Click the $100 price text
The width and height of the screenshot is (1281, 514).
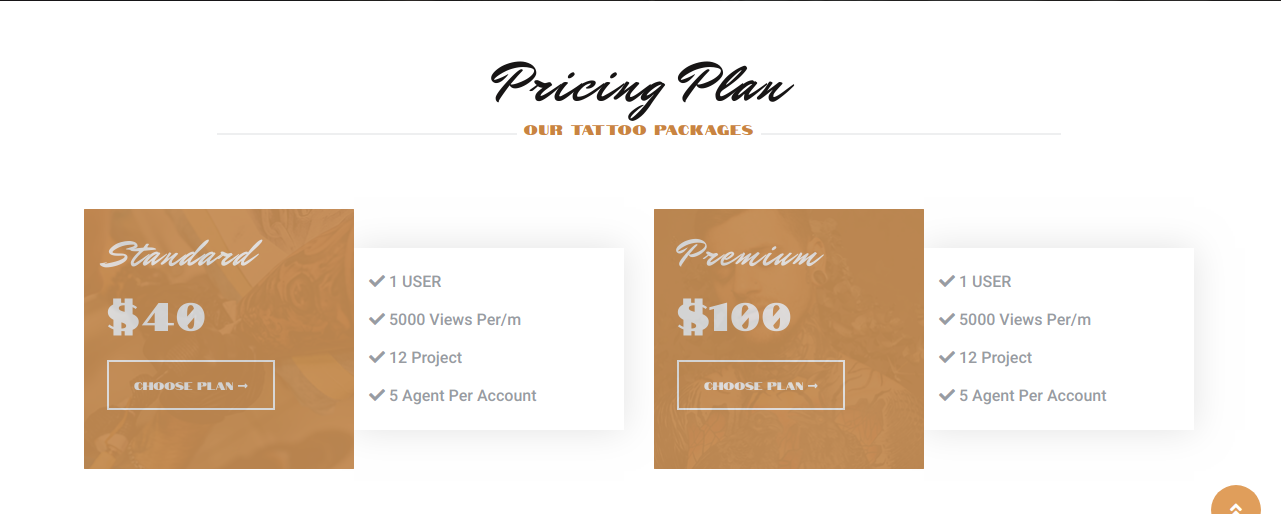[735, 318]
